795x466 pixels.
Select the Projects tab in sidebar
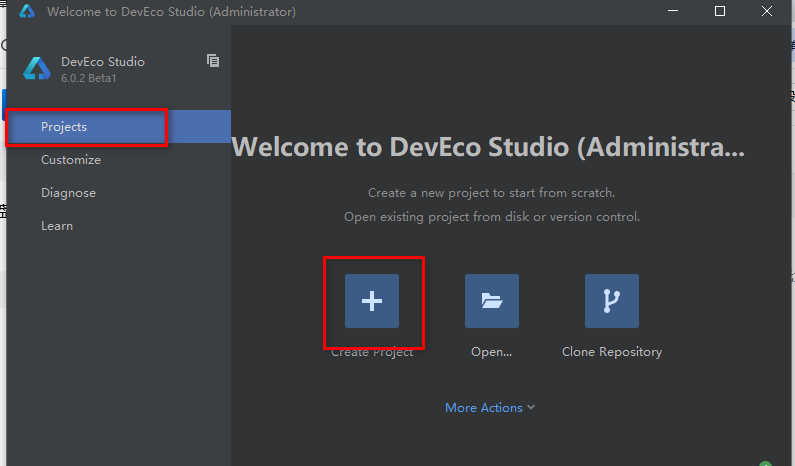[x=64, y=127]
